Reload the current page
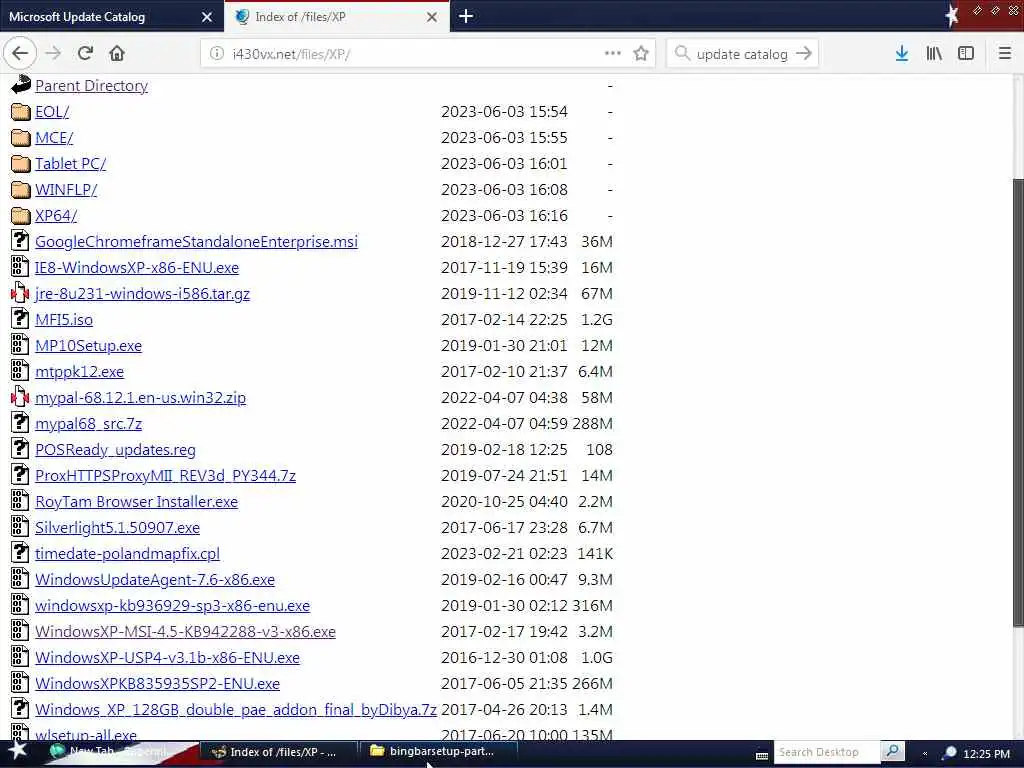The image size is (1024, 768). pos(85,53)
